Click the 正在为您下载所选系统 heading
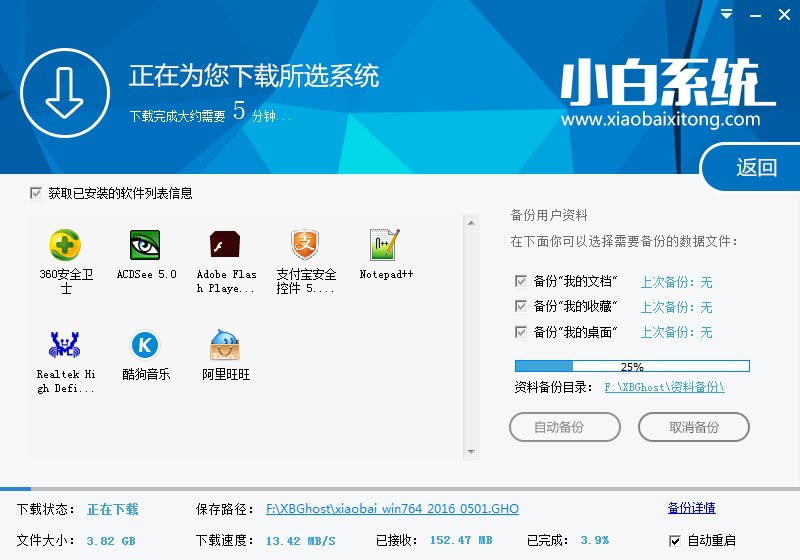The image size is (800, 560). point(254,75)
